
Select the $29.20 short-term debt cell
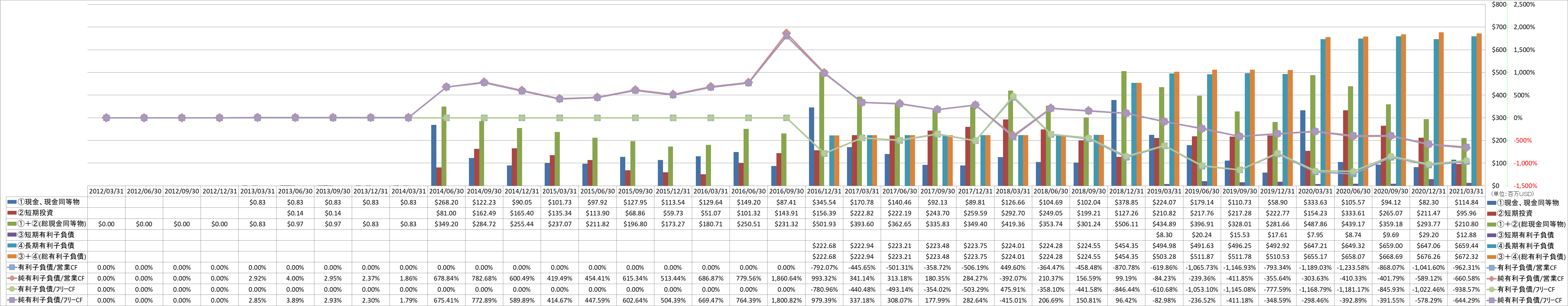(1428, 235)
